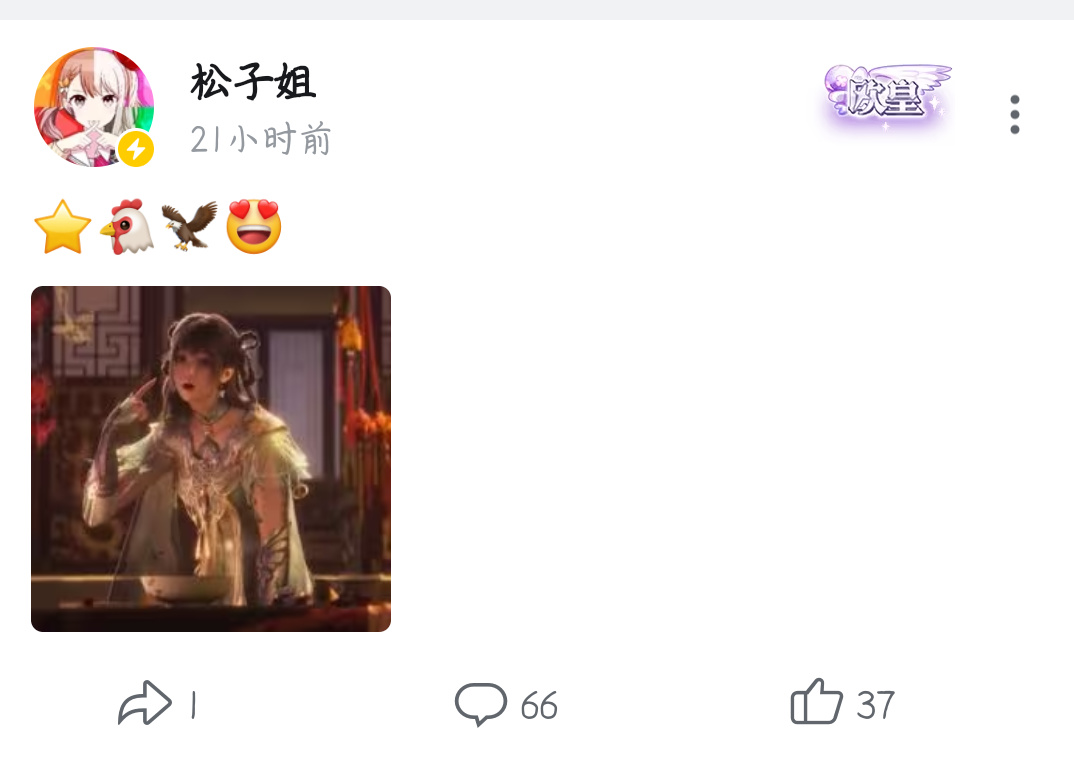Open 松子姐's profile avatar

[x=94, y=107]
